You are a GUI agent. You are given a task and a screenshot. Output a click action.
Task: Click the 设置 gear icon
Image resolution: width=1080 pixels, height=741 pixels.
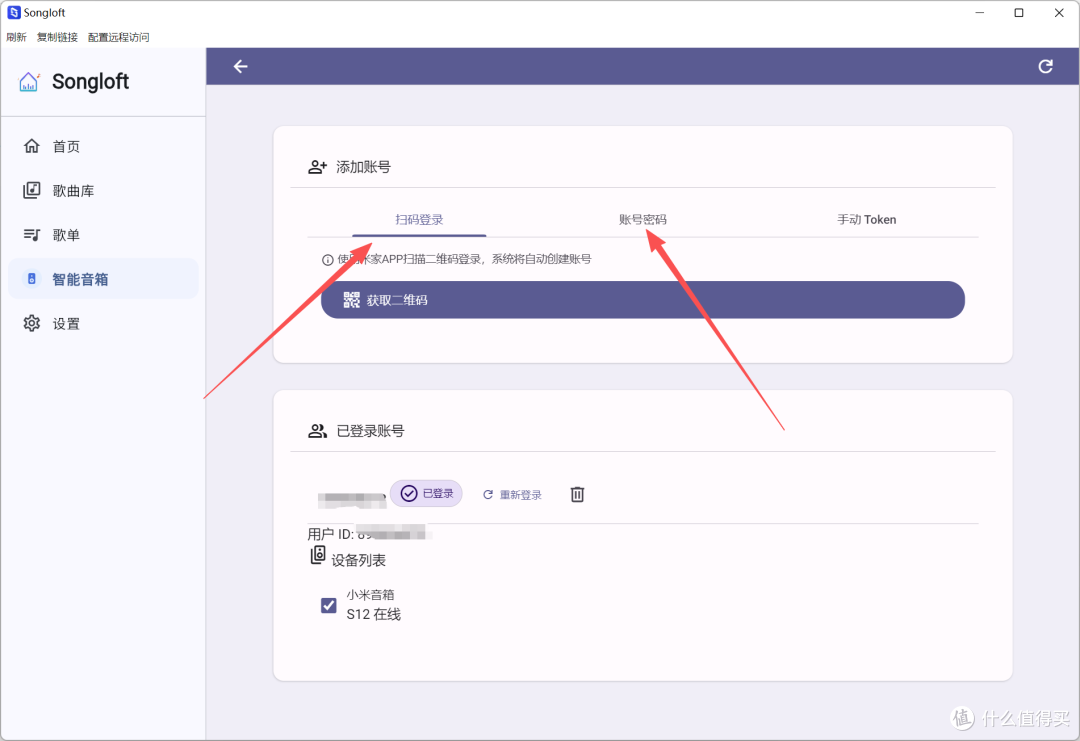pos(32,323)
